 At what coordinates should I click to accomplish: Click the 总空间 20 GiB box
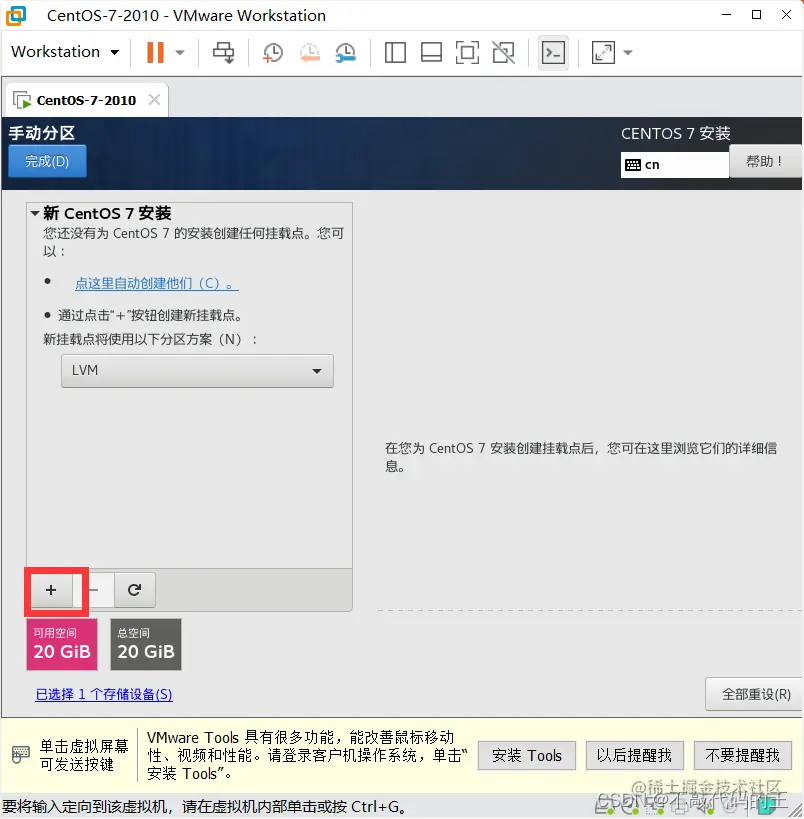[x=146, y=645]
